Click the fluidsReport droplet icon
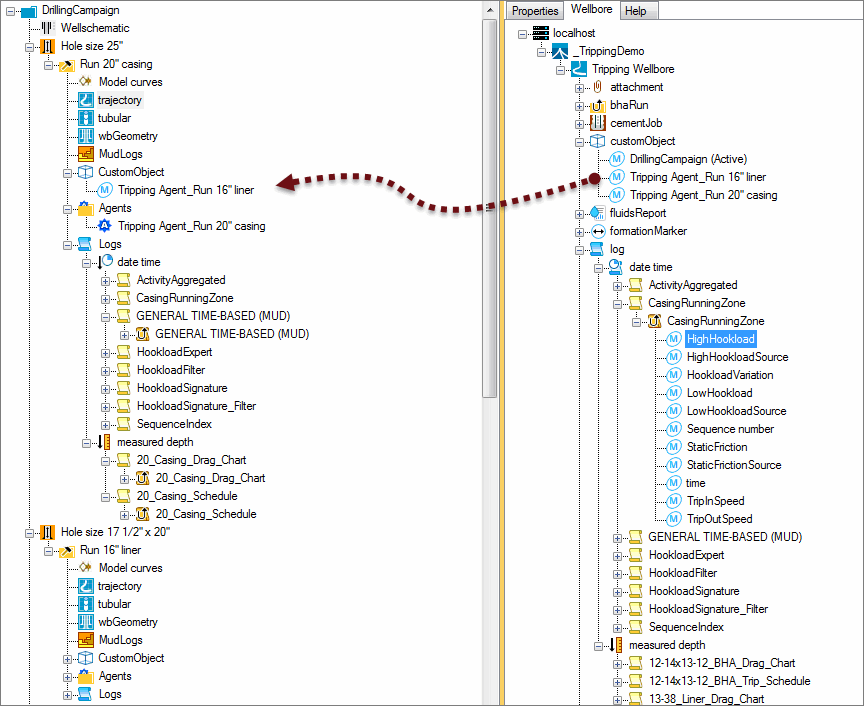Screen dimensions: 864x706 tap(597, 213)
